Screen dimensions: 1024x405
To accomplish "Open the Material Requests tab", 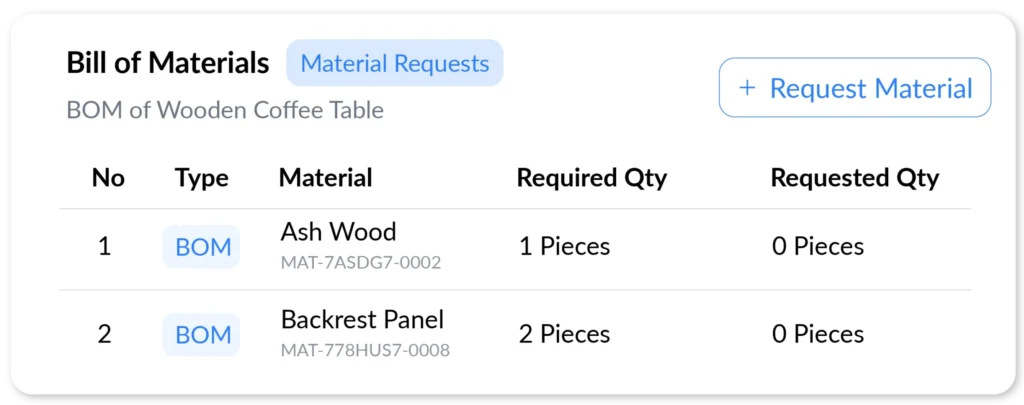I will [x=394, y=63].
